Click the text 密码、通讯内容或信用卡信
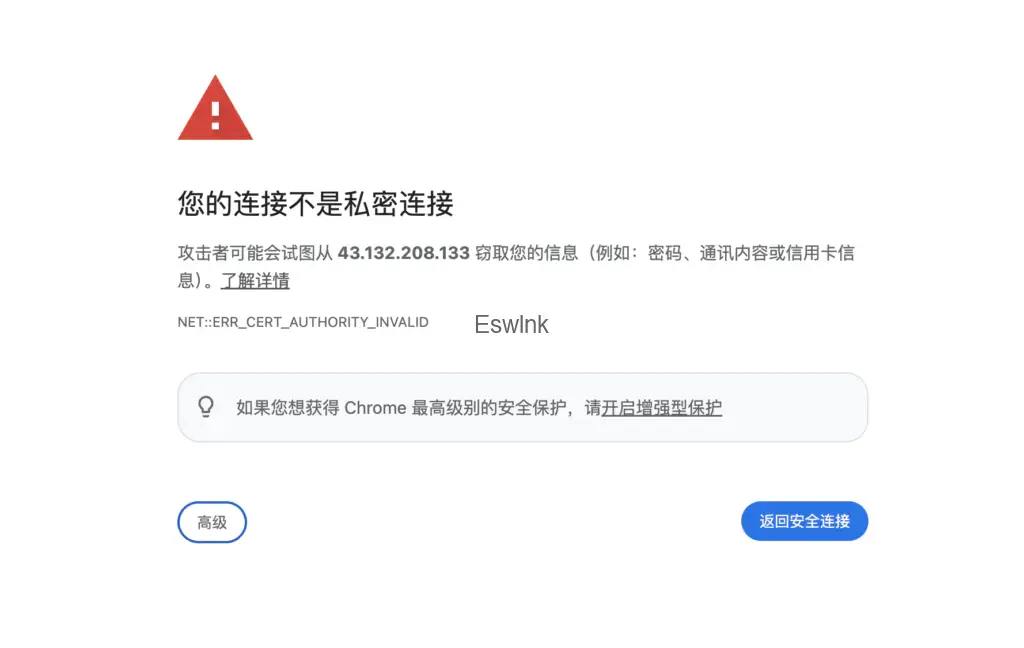Viewport: 1024px width, 648px height. 751,253
